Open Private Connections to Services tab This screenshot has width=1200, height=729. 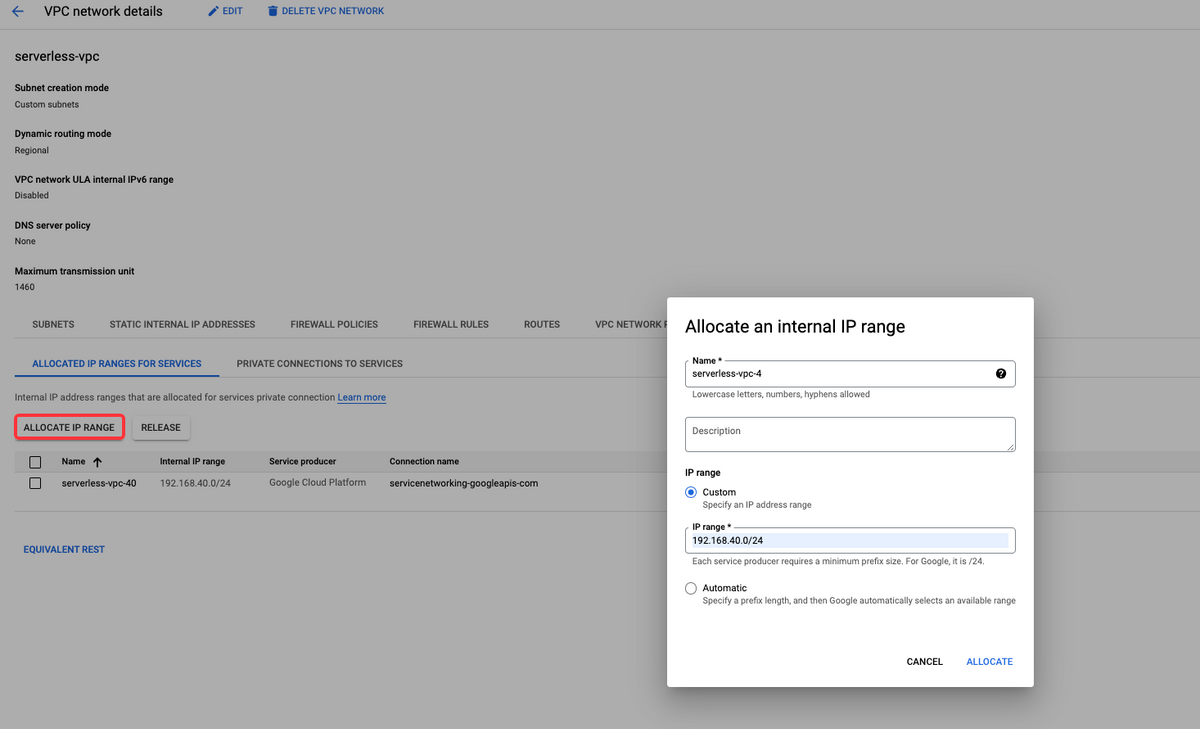[320, 363]
